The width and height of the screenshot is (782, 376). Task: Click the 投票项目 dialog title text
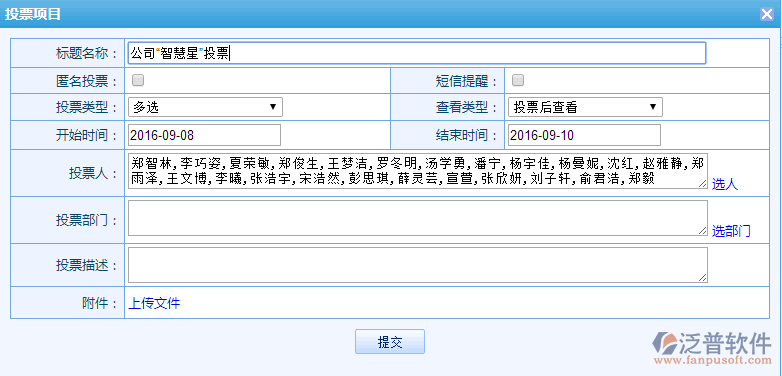(33, 14)
